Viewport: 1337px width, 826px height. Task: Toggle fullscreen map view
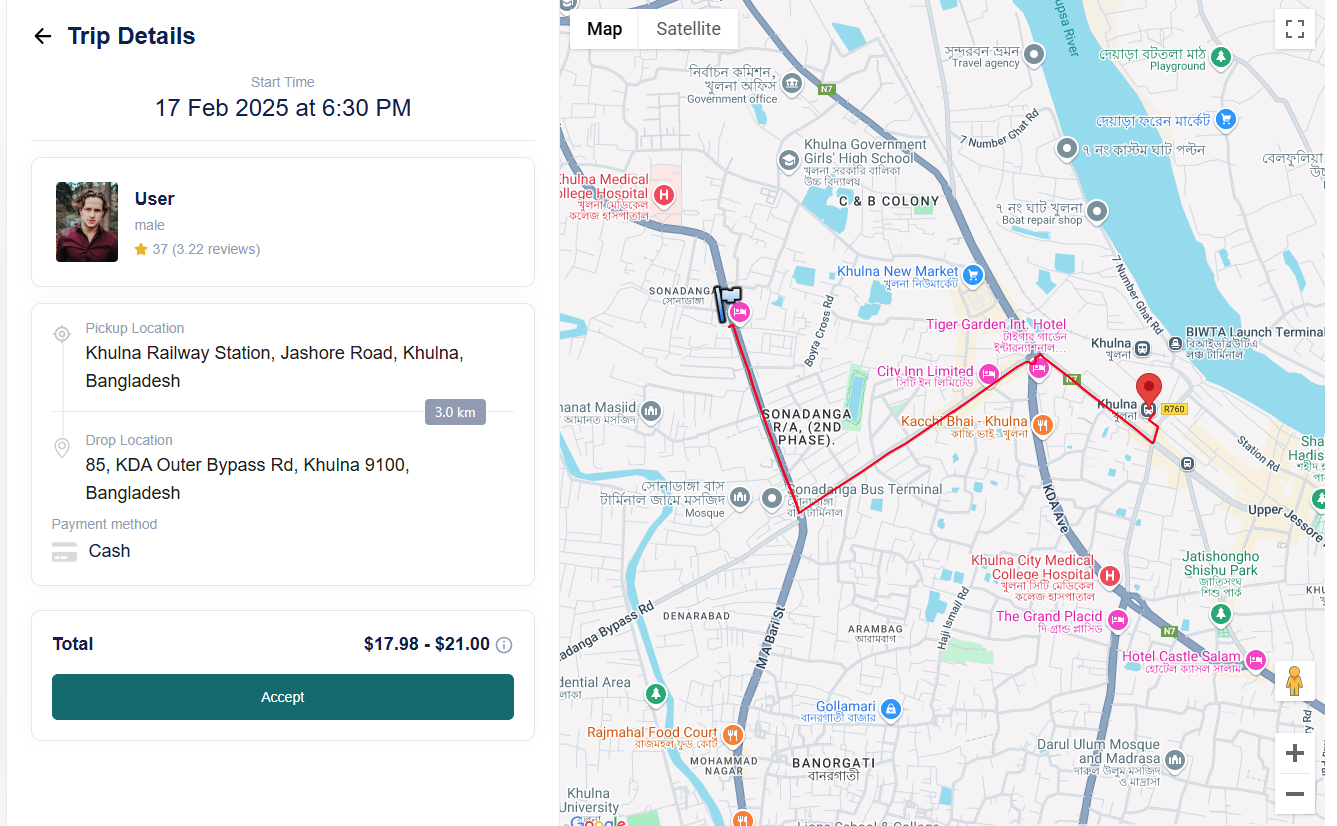coord(1294,29)
